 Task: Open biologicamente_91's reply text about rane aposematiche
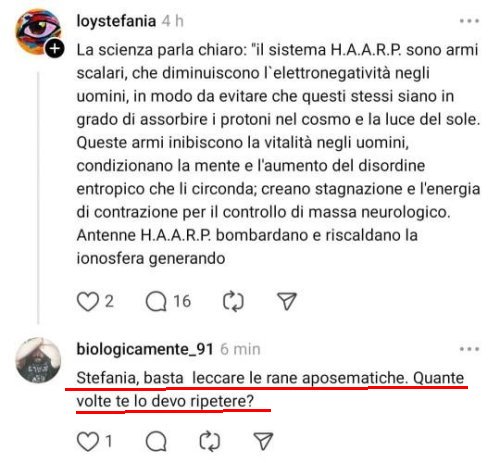pos(270,389)
